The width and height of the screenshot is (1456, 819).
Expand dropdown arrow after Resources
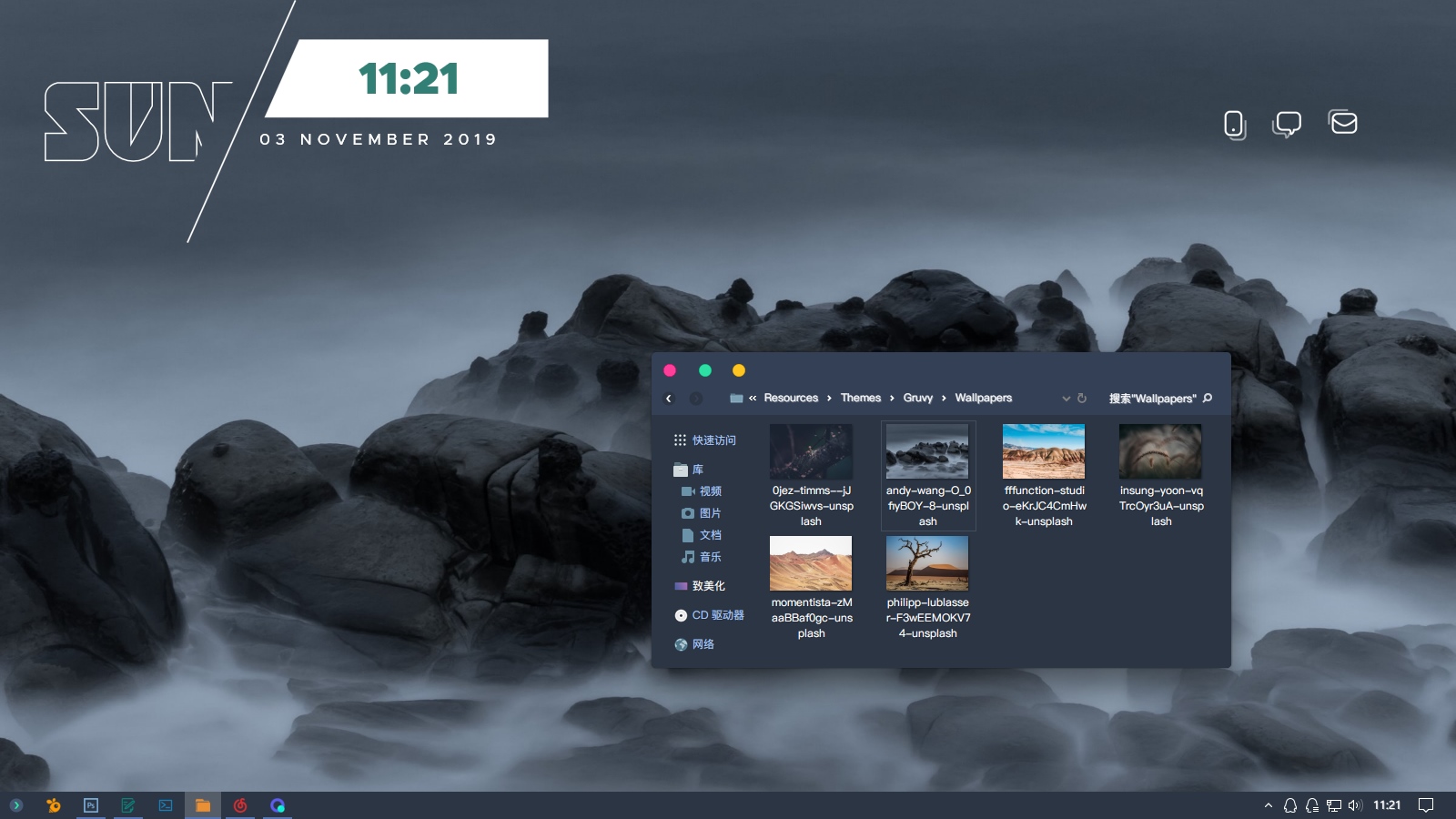[x=829, y=399]
